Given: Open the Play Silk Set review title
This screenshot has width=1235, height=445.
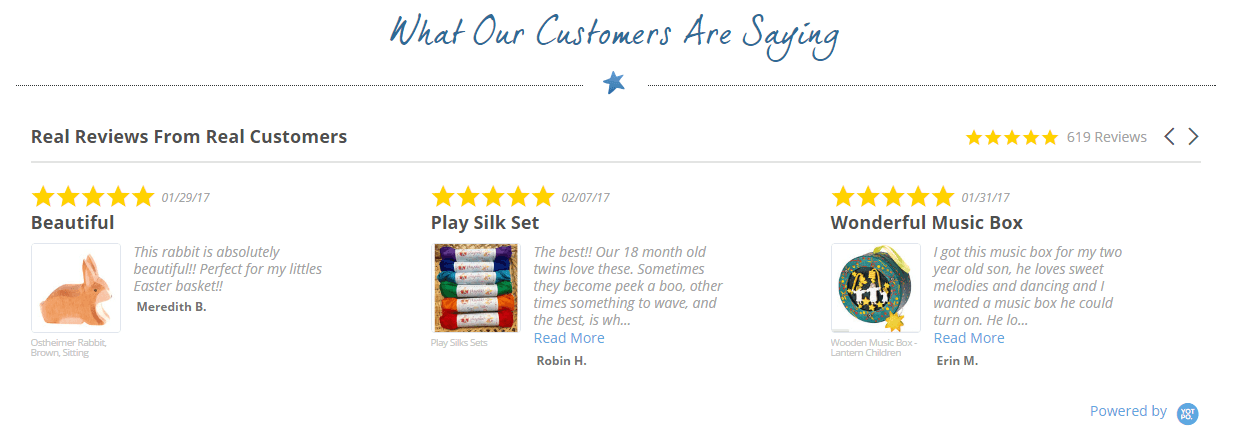Looking at the screenshot, I should [x=485, y=222].
